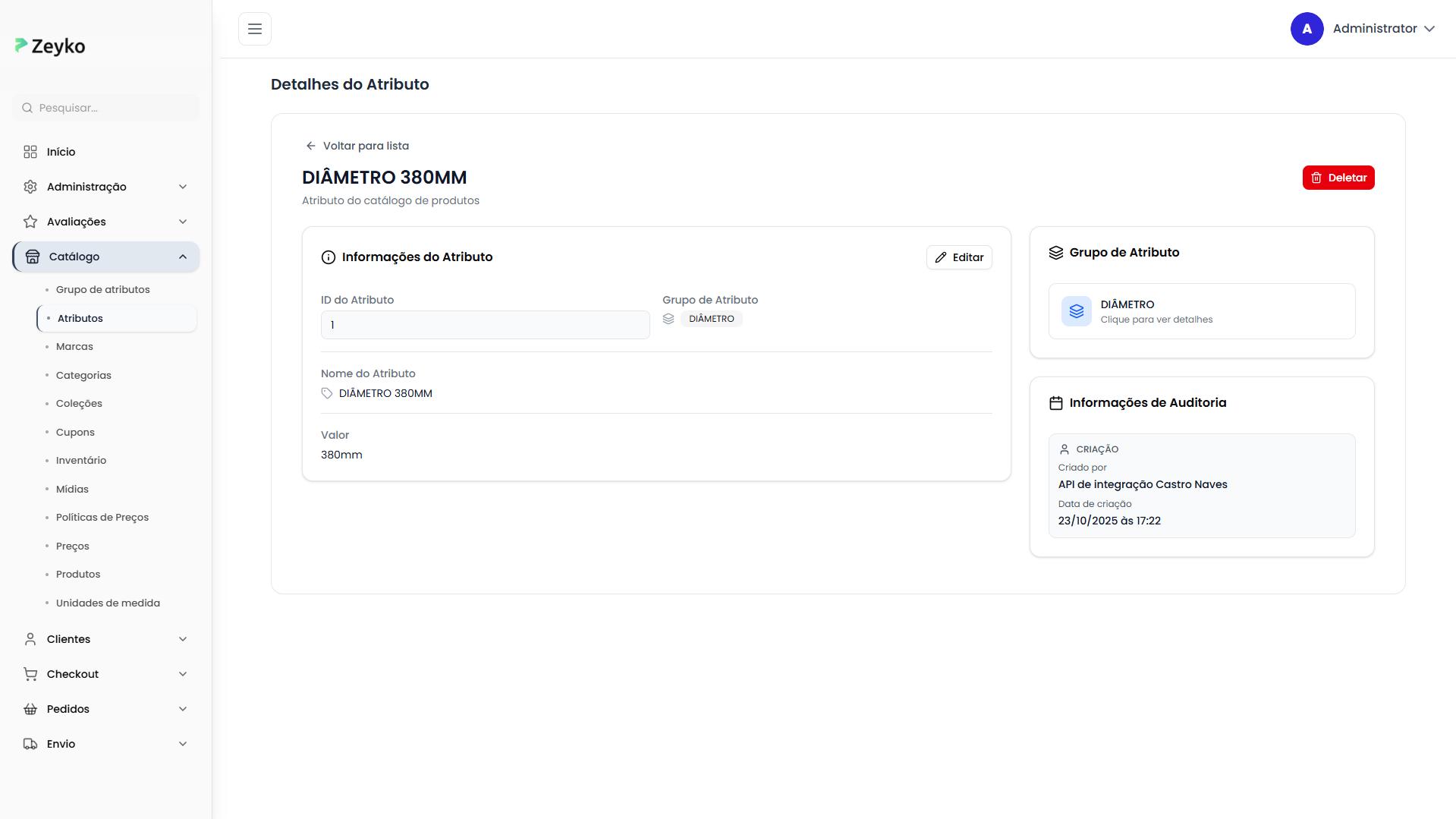Click the Início dashboard grid icon

[30, 152]
